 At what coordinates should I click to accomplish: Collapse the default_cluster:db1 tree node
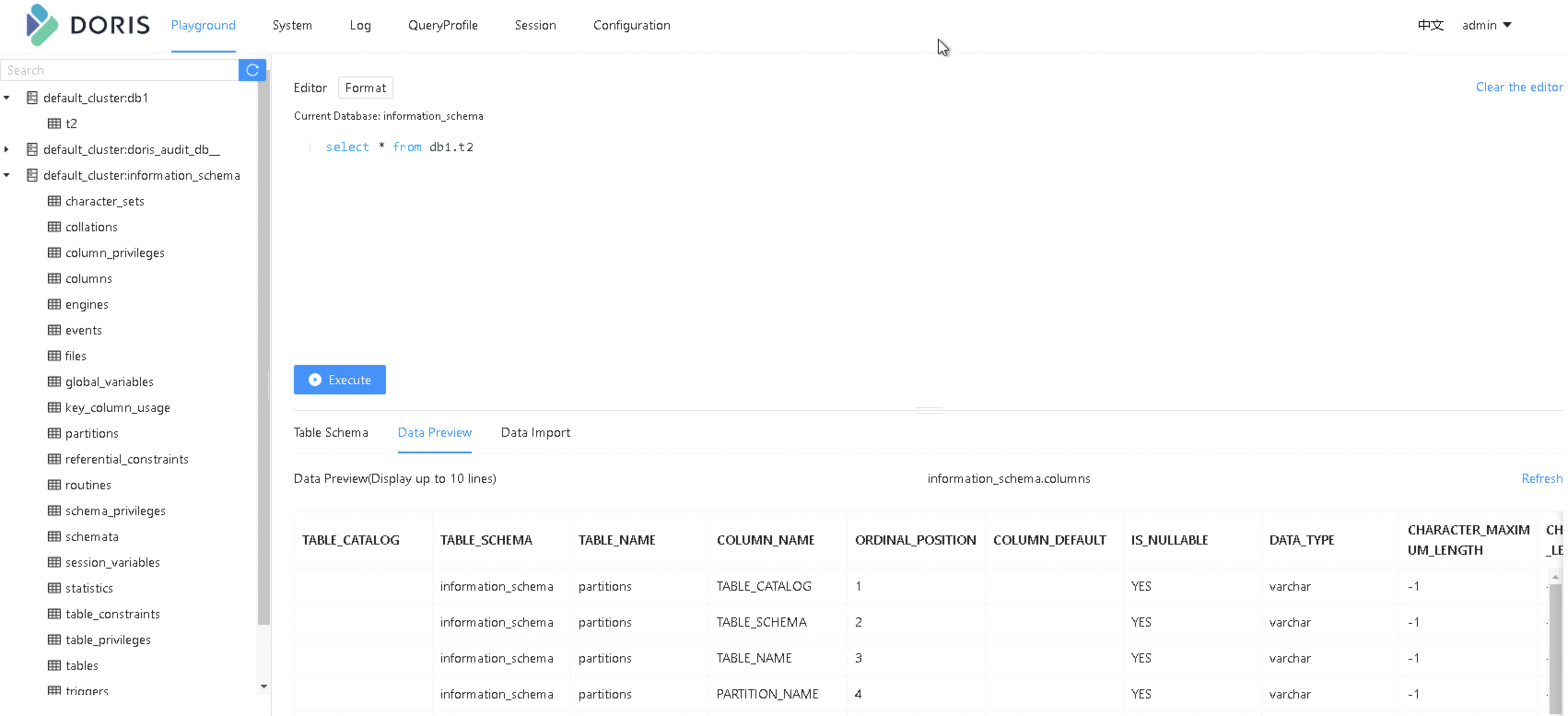click(x=7, y=98)
